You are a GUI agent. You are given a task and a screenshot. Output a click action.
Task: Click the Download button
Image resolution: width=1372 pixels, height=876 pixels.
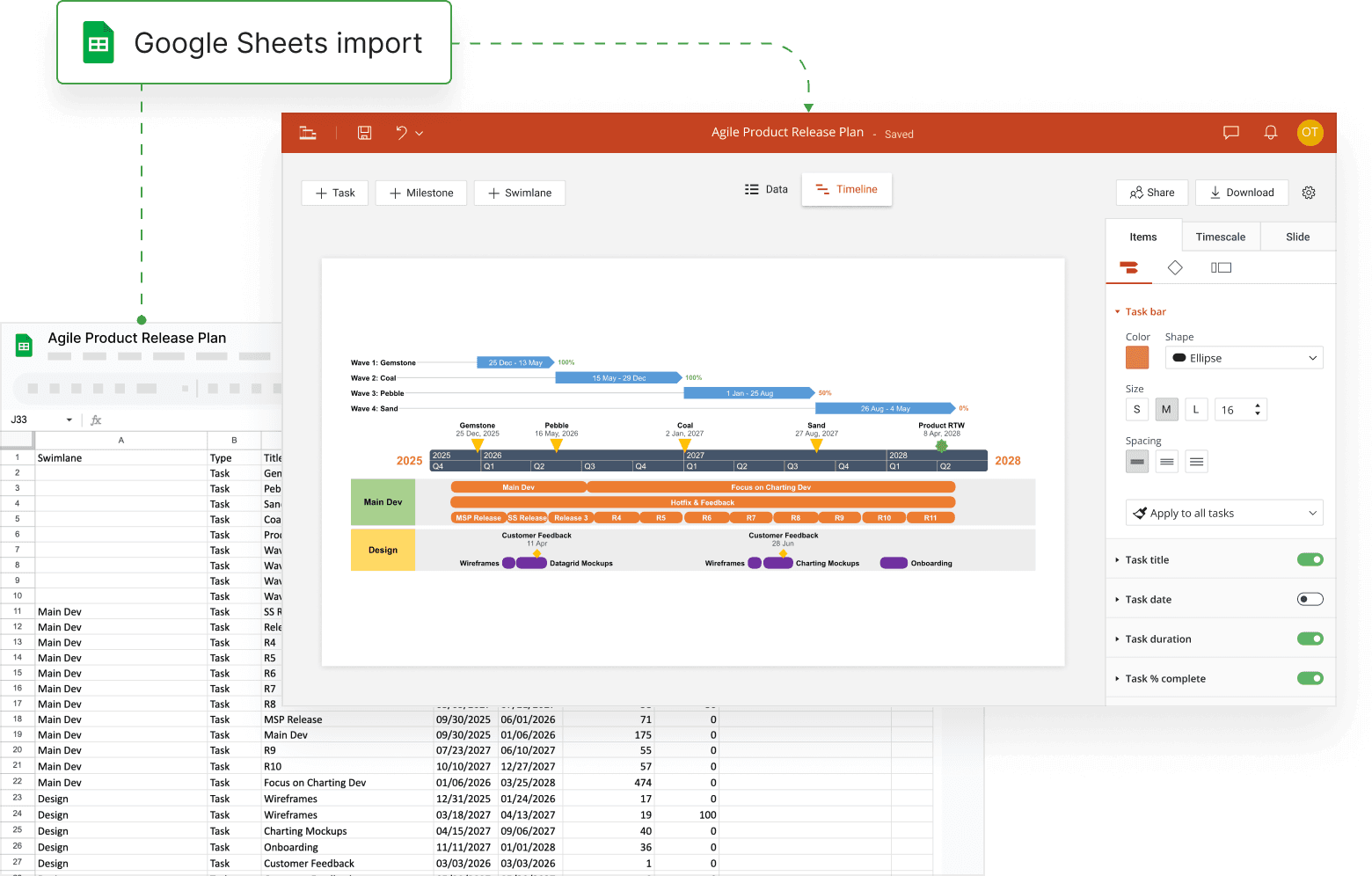(1242, 193)
